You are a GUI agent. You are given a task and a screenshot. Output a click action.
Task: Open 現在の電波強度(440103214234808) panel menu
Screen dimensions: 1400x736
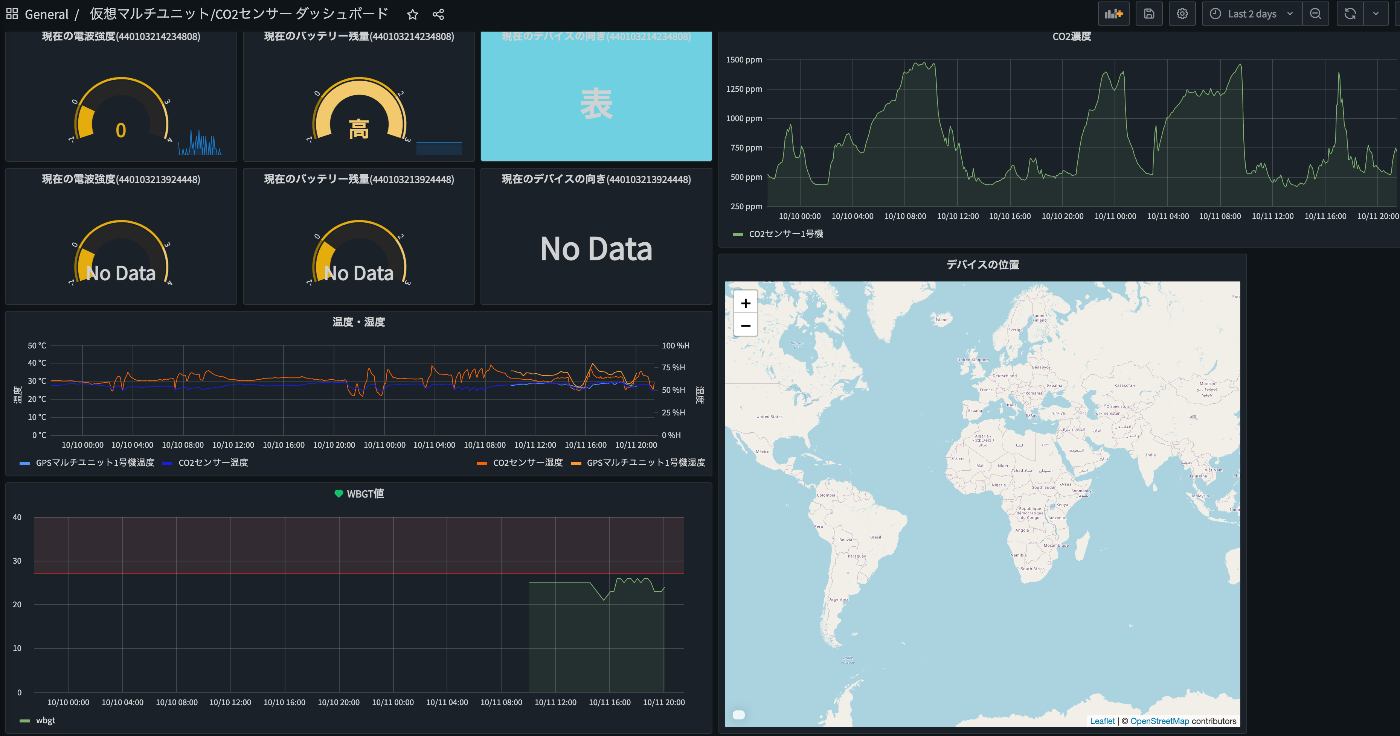pos(120,37)
